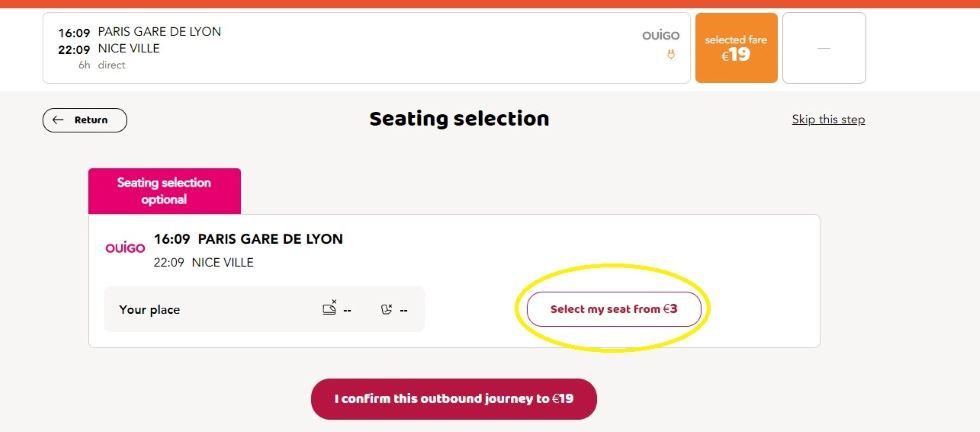This screenshot has width=980, height=432.
Task: Choose the empty fare box with a dash
Action: pos(824,48)
